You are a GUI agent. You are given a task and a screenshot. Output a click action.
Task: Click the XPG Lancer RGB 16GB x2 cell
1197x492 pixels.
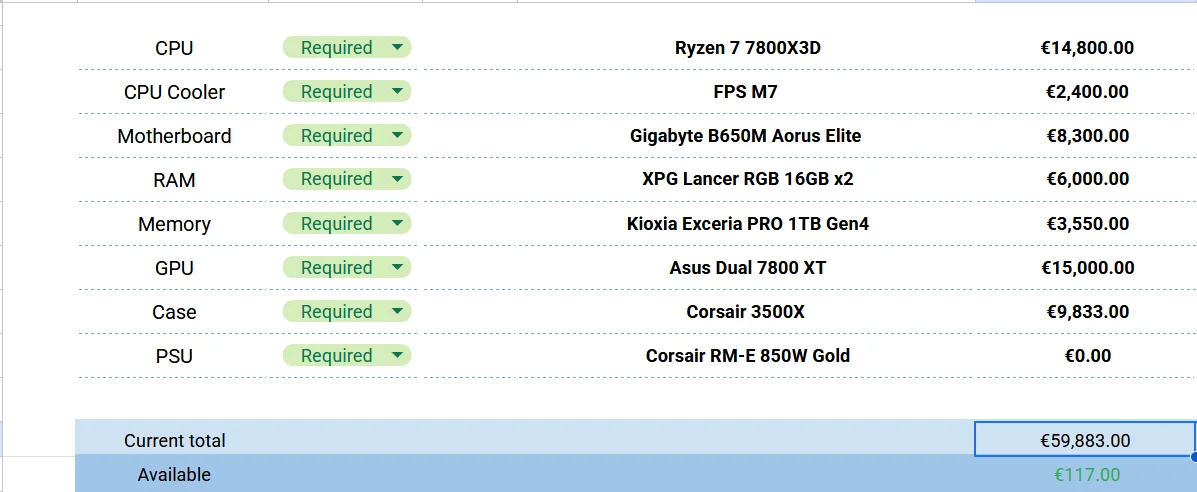747,180
